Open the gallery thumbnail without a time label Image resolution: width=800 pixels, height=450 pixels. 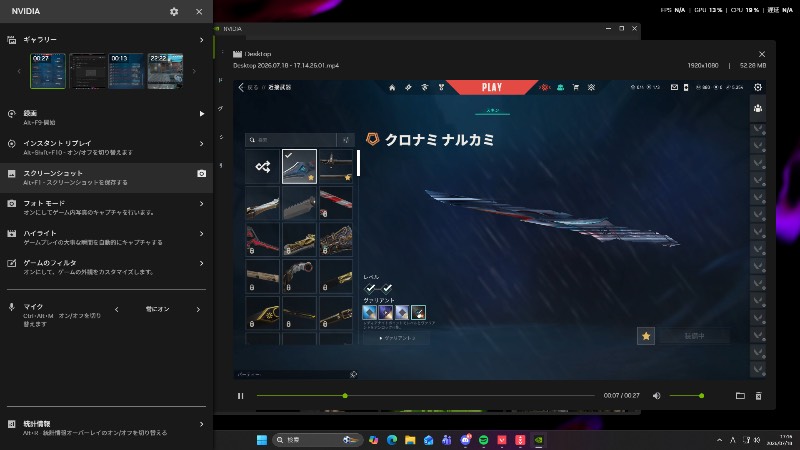pyautogui.click(x=87, y=71)
